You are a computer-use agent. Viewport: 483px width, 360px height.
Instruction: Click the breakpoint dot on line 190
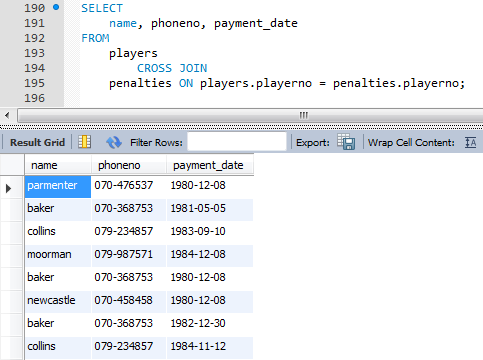56,7
